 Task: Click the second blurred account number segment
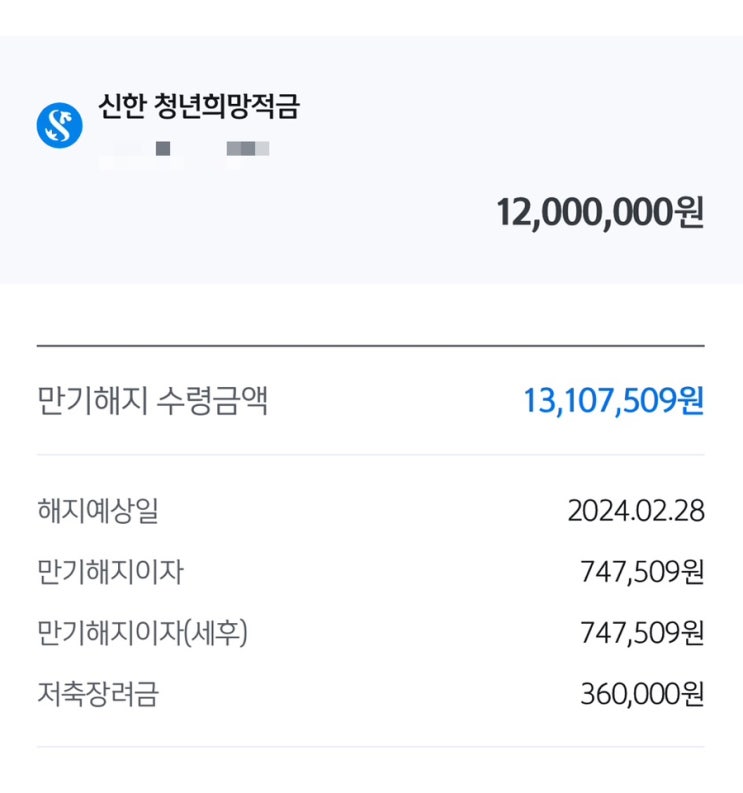point(248,151)
